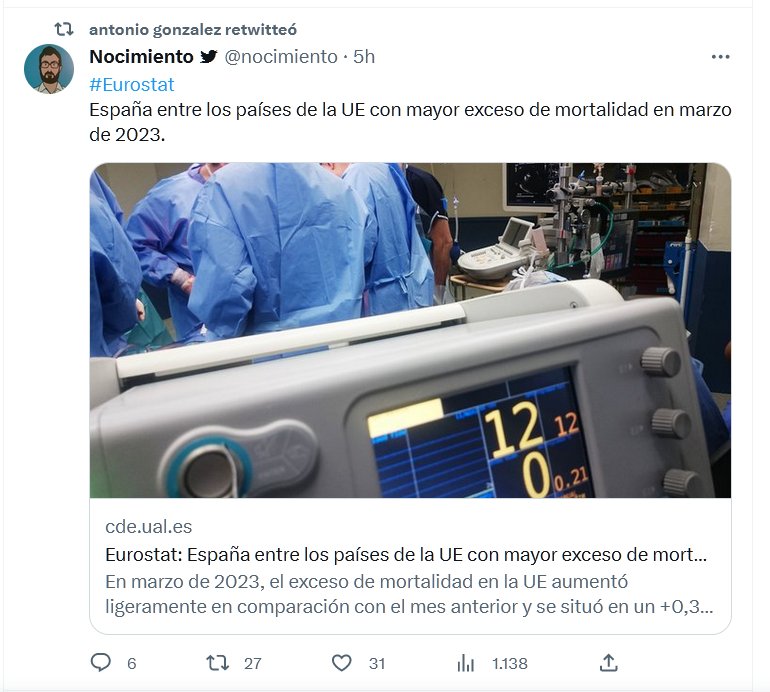This screenshot has width=770, height=692.
Task: Click the "antonio gonzalez retwitteó" link
Action: 192,30
